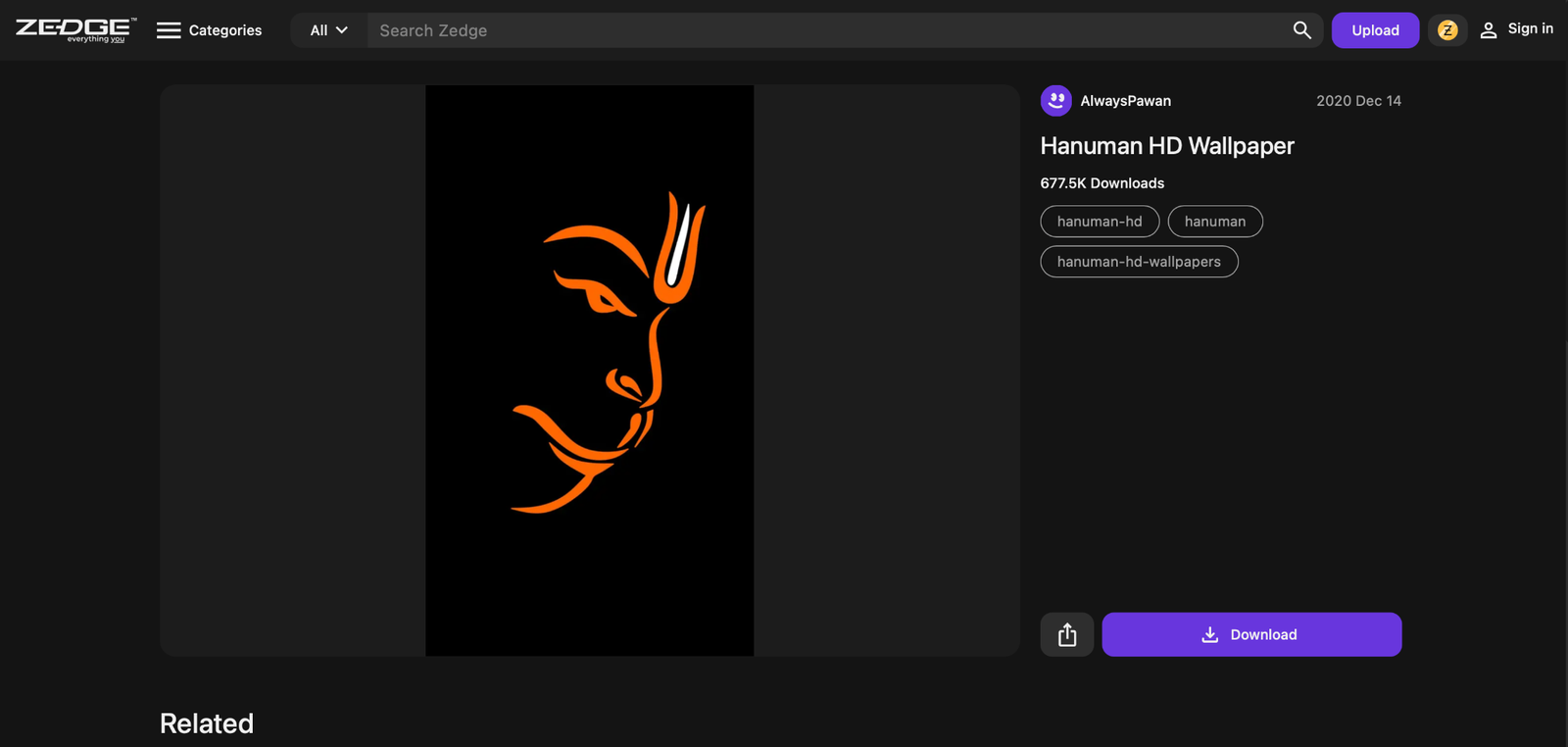Click Sign in link
Viewport: 1568px width, 747px height.
[1516, 29]
